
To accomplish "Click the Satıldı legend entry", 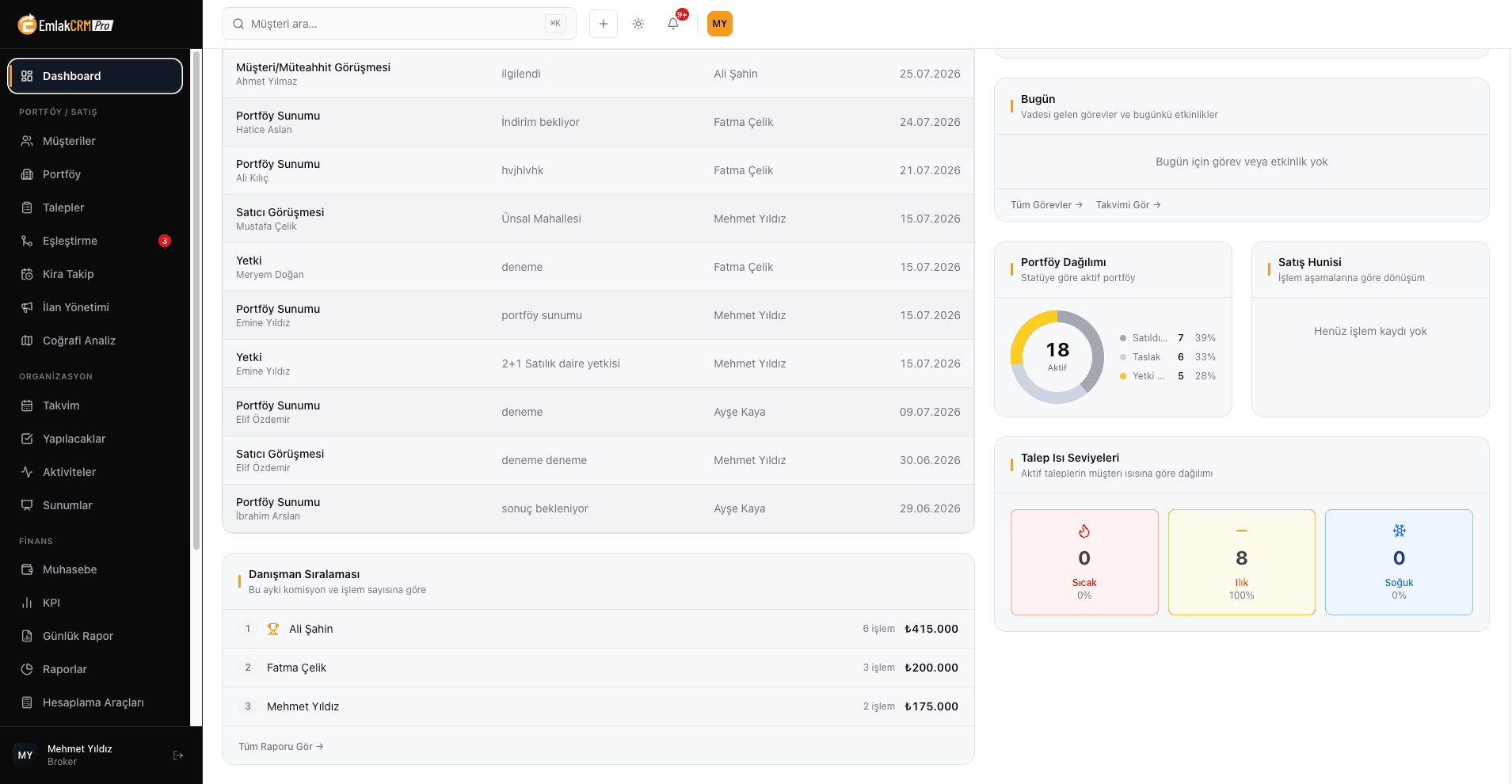I will tap(1167, 338).
